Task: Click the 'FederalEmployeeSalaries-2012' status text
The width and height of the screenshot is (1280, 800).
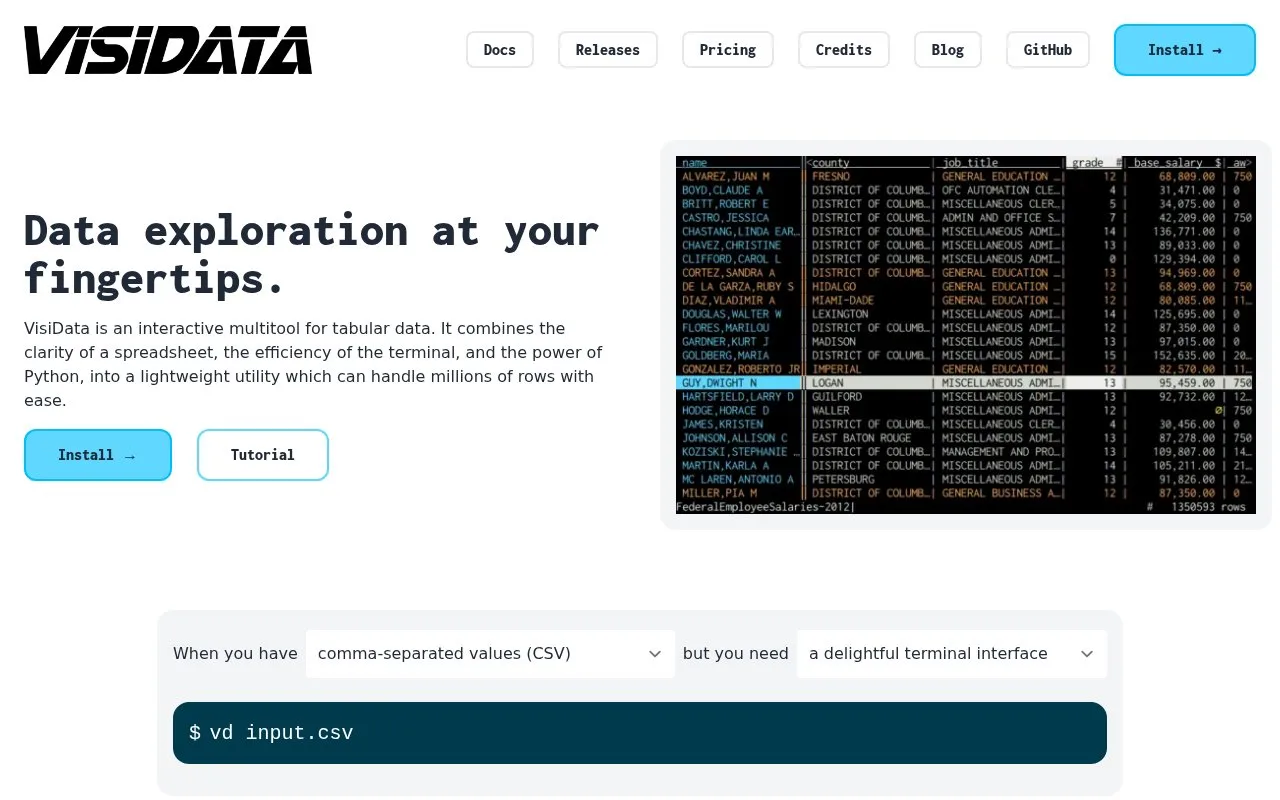Action: pyautogui.click(x=765, y=507)
